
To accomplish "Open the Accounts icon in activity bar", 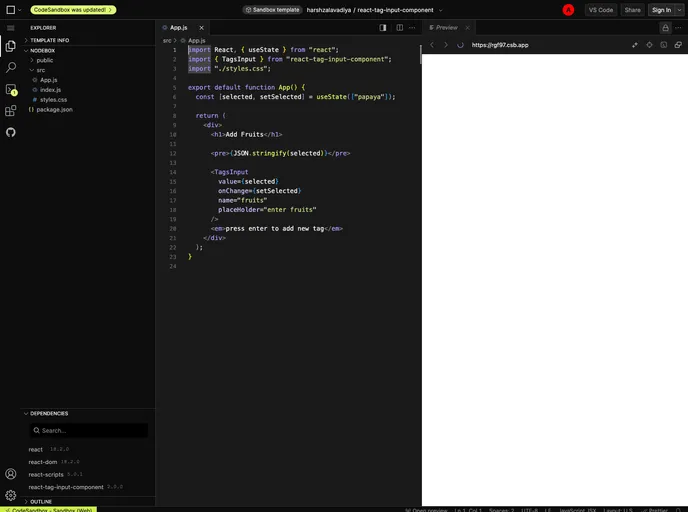I will [11, 474].
